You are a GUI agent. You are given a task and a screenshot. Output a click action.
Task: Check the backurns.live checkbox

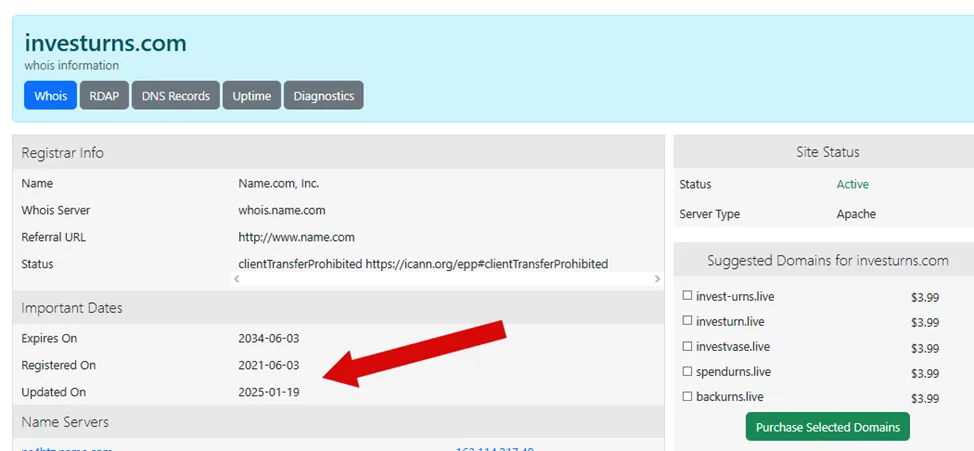pyautogui.click(x=687, y=396)
